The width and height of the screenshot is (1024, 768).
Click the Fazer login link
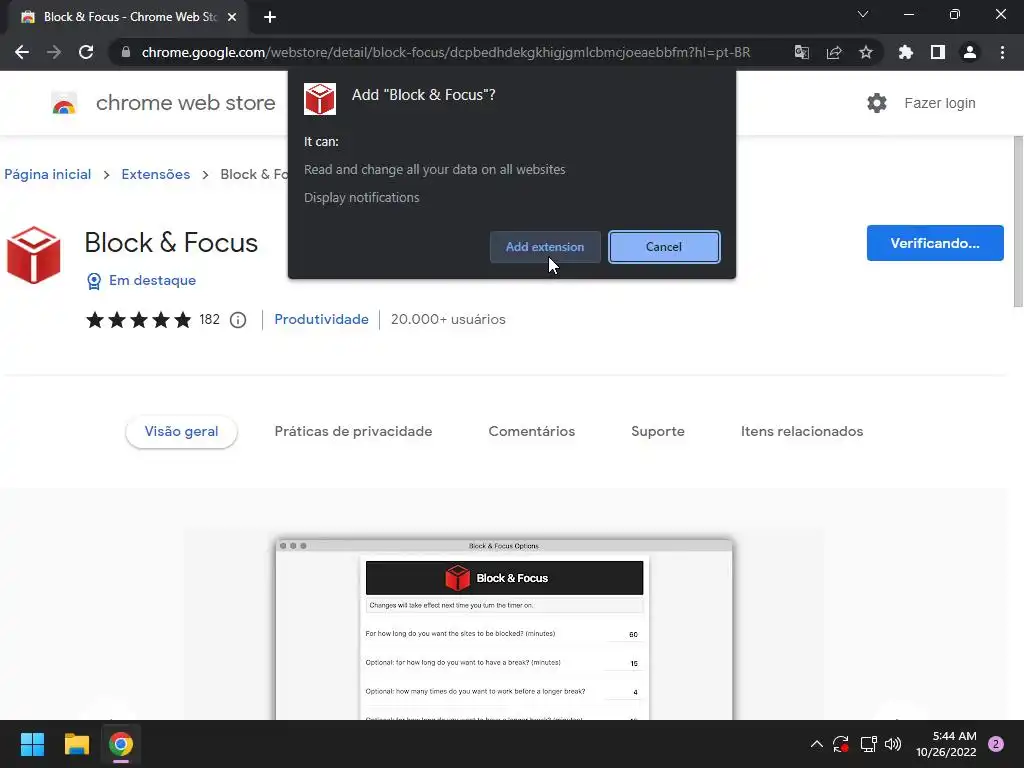940,103
